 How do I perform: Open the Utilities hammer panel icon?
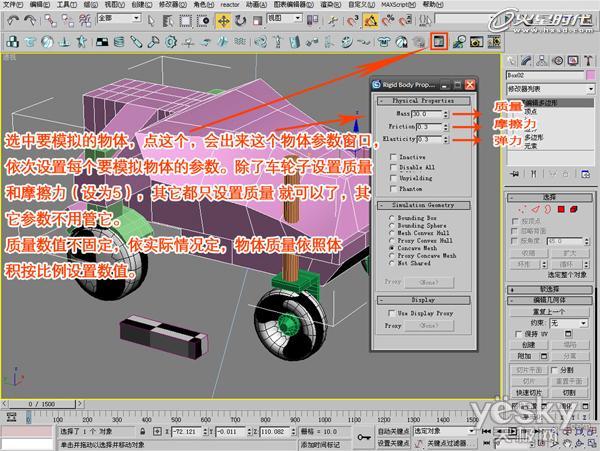(x=589, y=61)
